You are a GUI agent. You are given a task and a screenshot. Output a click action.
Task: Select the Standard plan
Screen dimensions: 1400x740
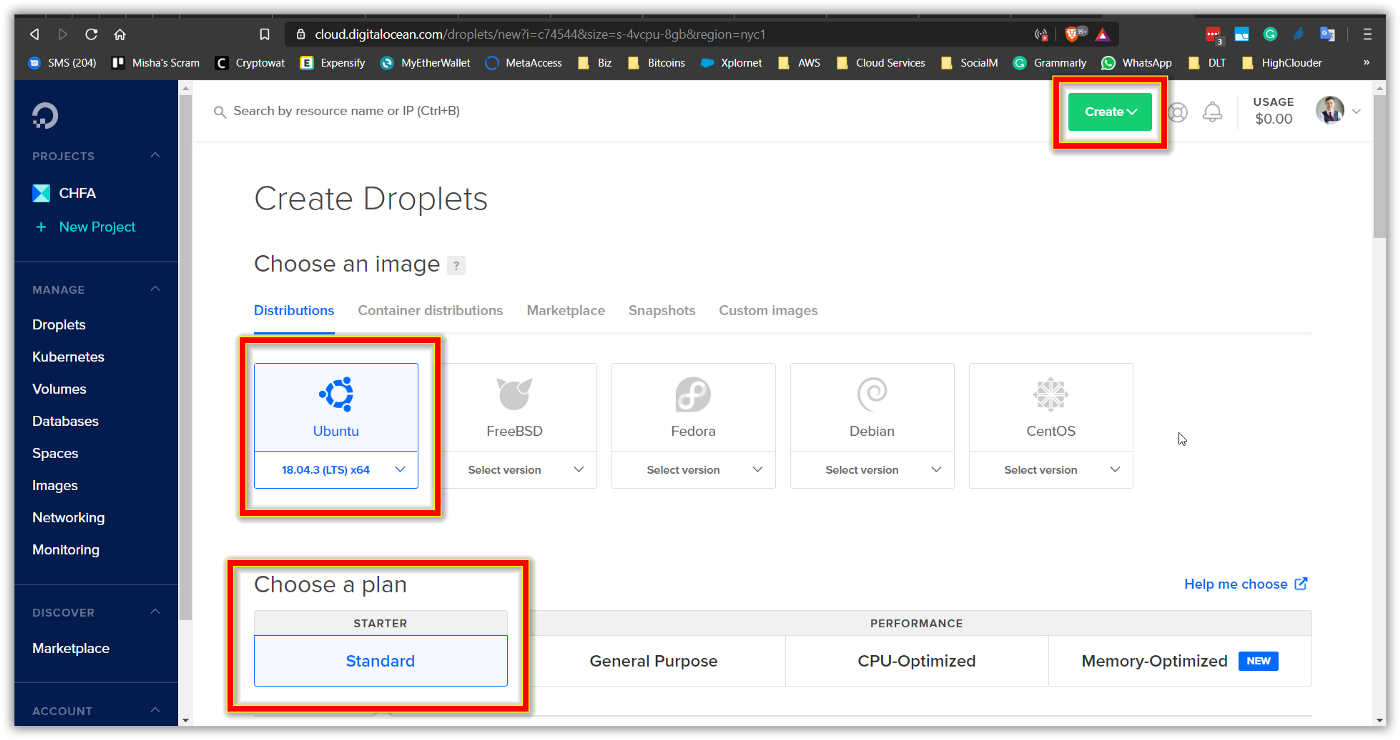pos(381,661)
